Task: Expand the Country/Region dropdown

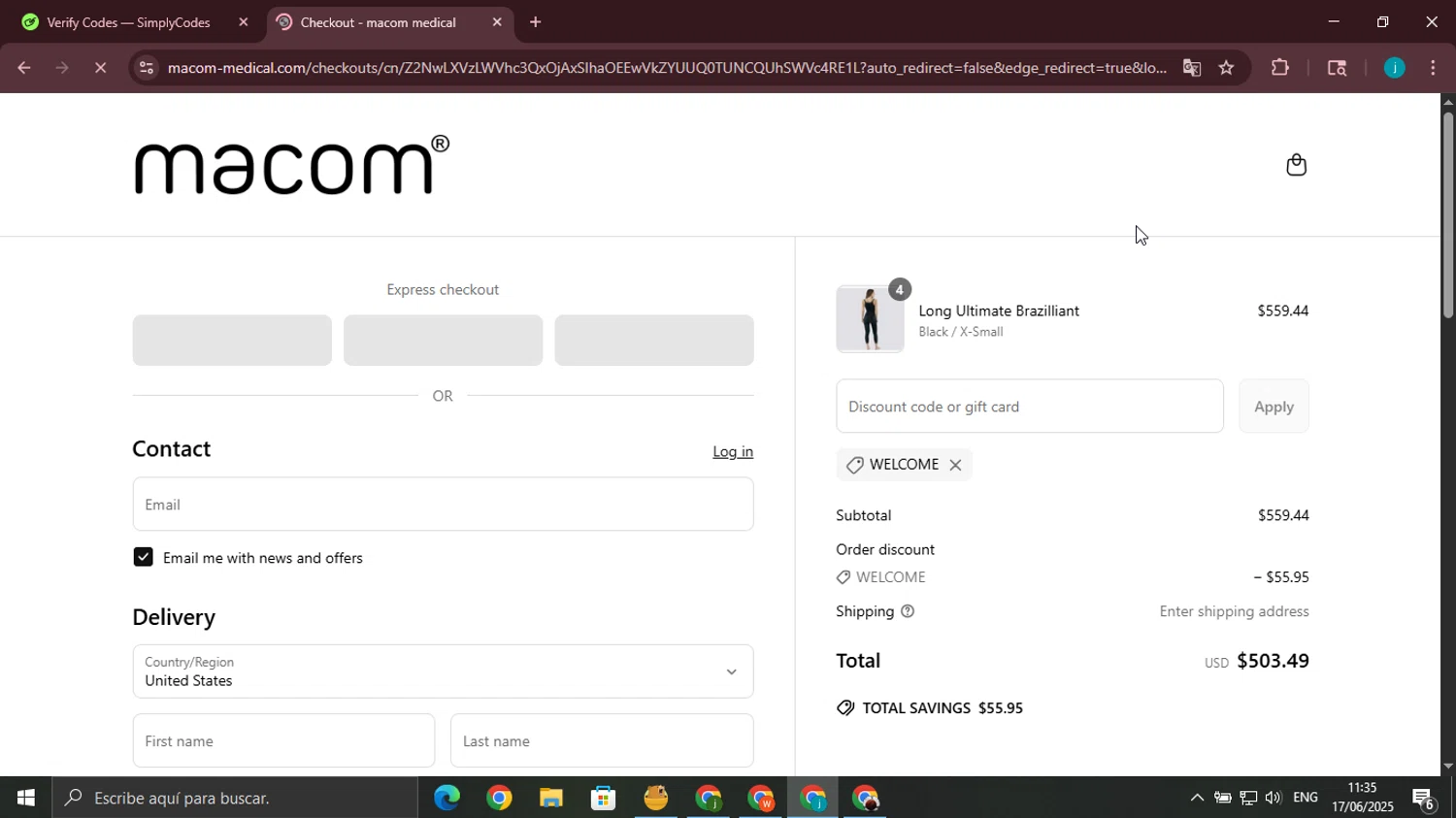Action: [443, 671]
